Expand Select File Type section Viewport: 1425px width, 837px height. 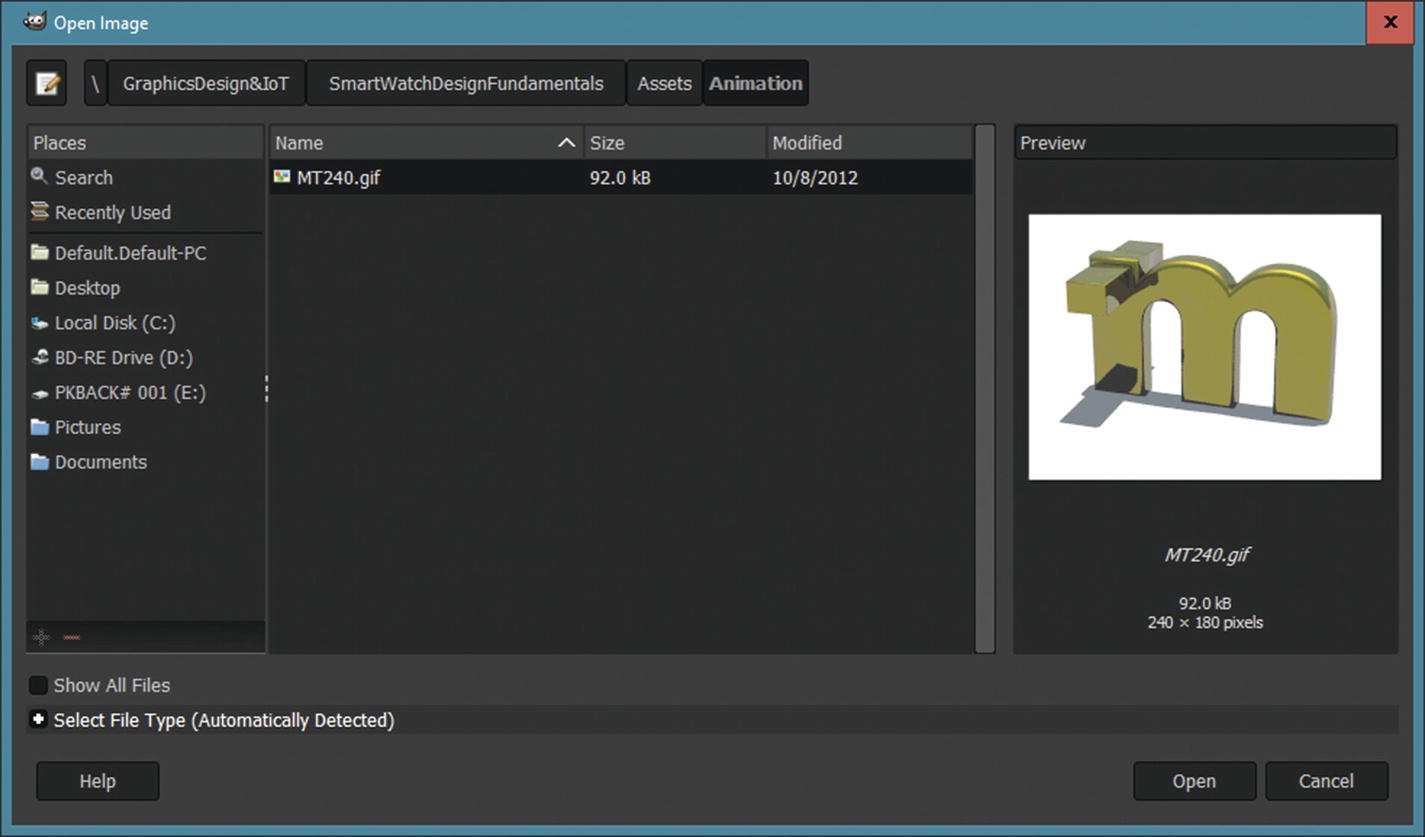38,720
